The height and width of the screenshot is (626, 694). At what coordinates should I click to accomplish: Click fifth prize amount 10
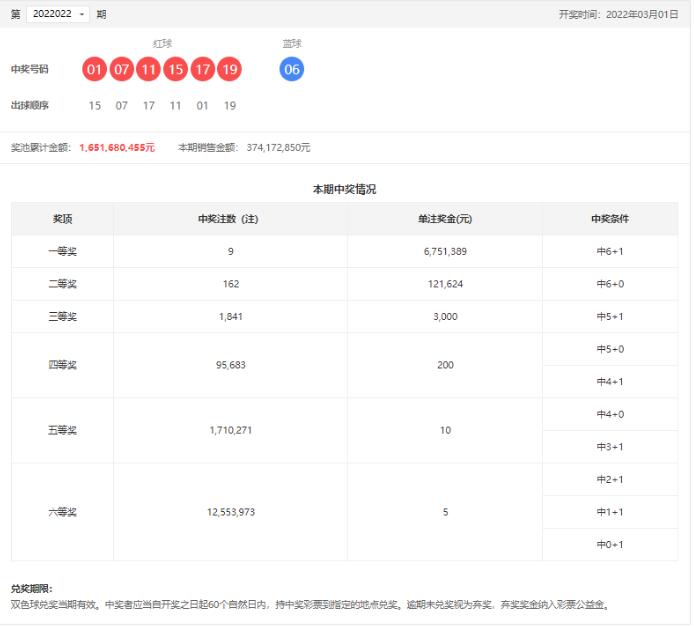pos(445,430)
